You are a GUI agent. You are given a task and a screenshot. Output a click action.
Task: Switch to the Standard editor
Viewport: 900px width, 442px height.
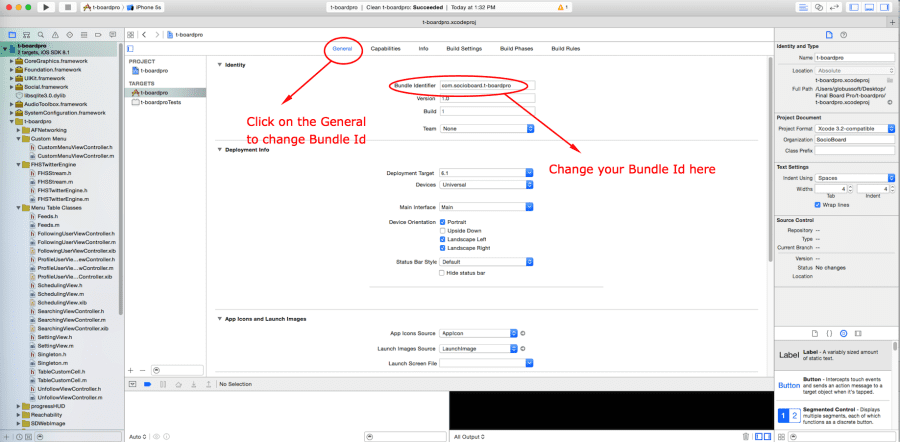point(802,7)
